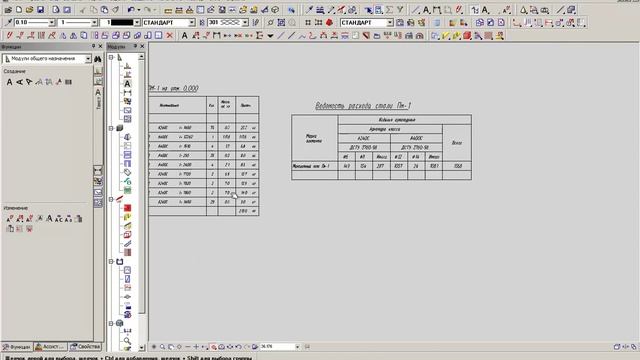
Task: Select the dimension line module icon in the tree
Action: 127,93
